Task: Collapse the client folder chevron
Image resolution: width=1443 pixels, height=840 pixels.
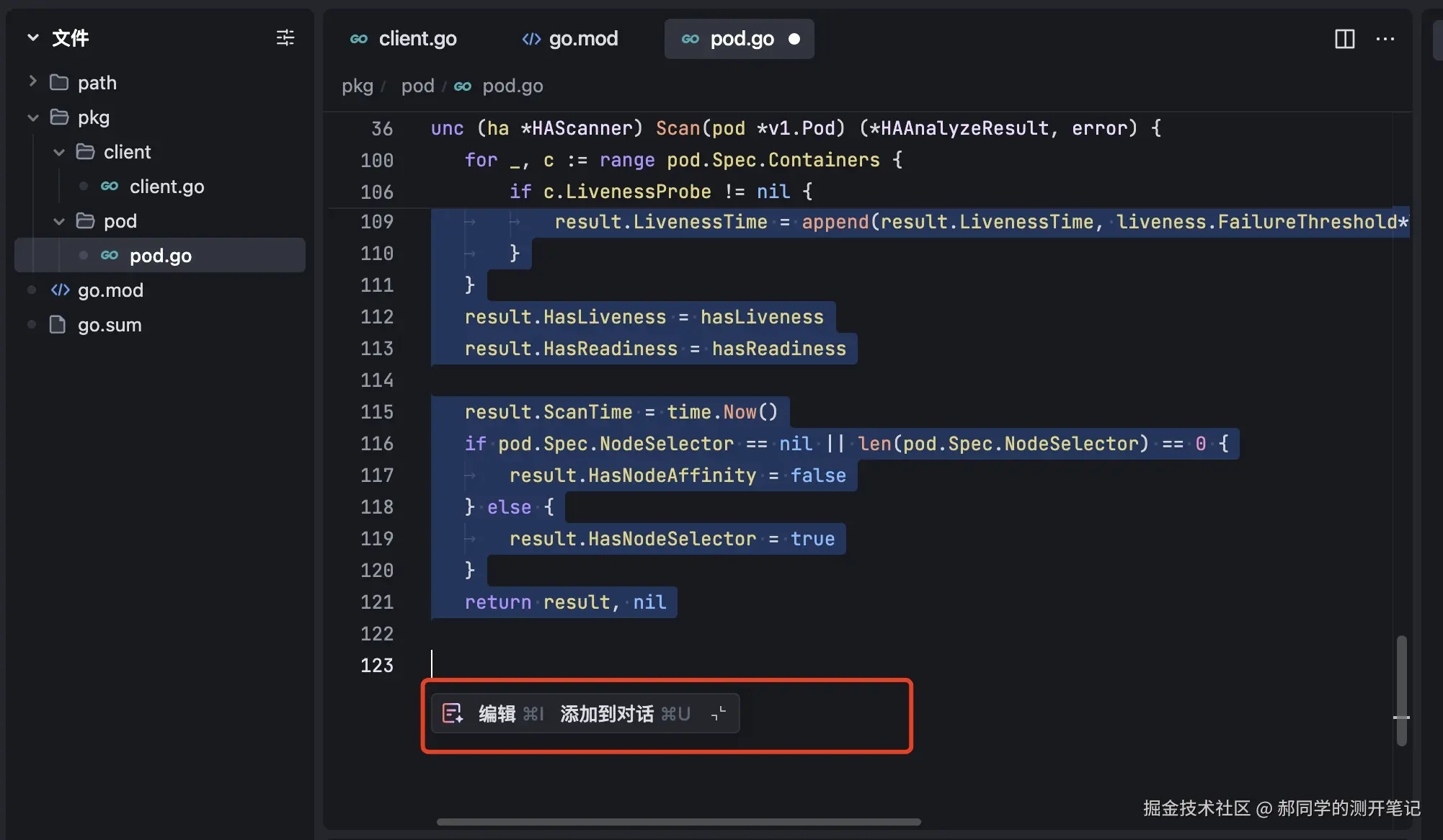Action: [59, 152]
